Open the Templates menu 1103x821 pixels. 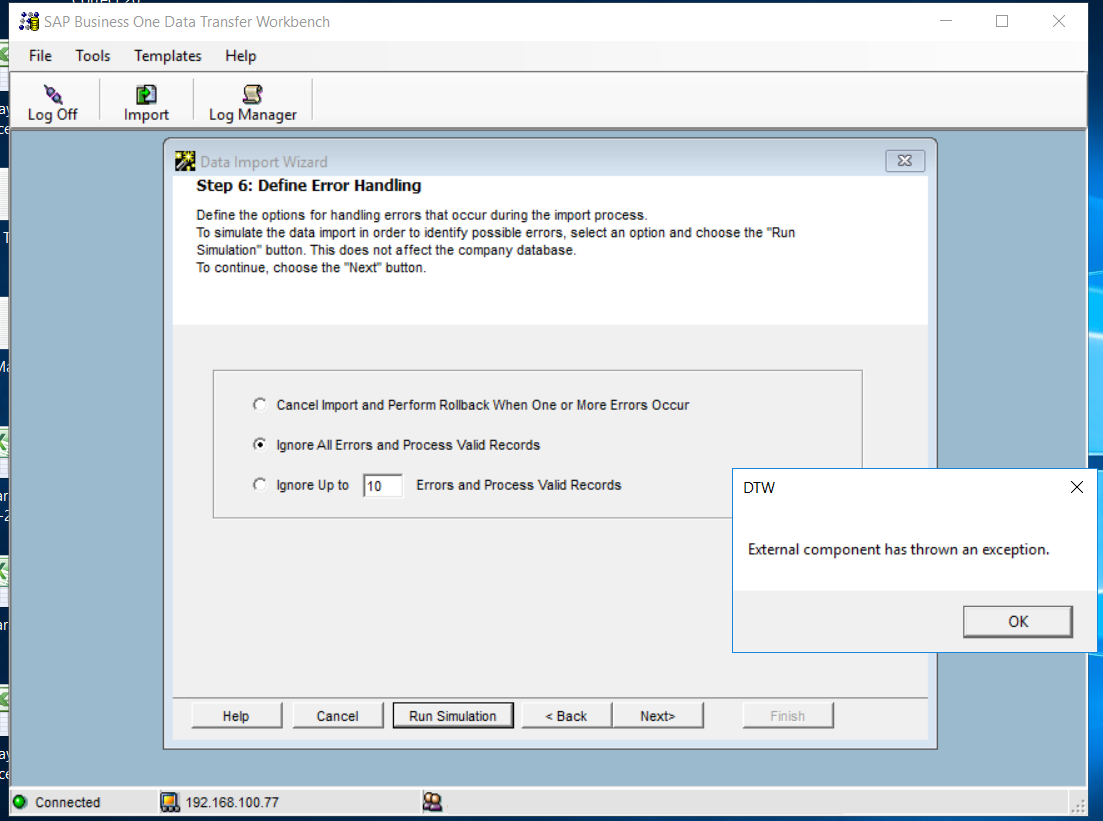tap(168, 56)
